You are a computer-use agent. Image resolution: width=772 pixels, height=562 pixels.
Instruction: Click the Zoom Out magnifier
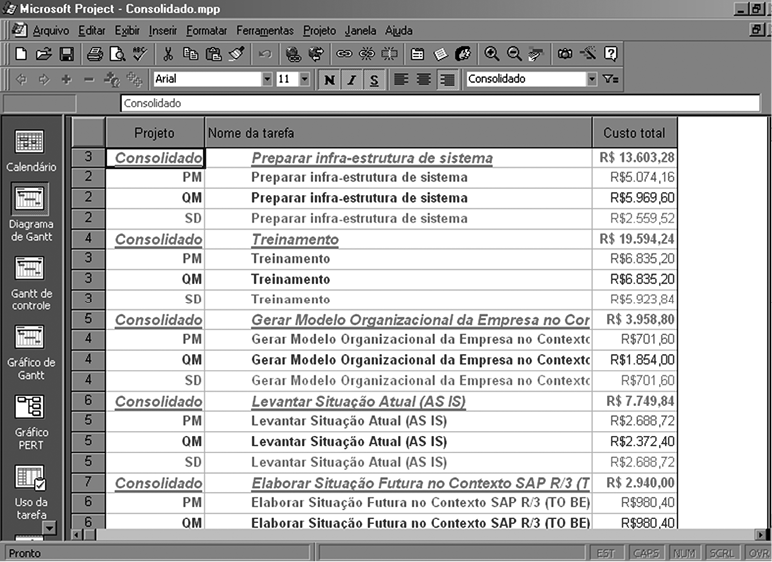click(x=514, y=54)
